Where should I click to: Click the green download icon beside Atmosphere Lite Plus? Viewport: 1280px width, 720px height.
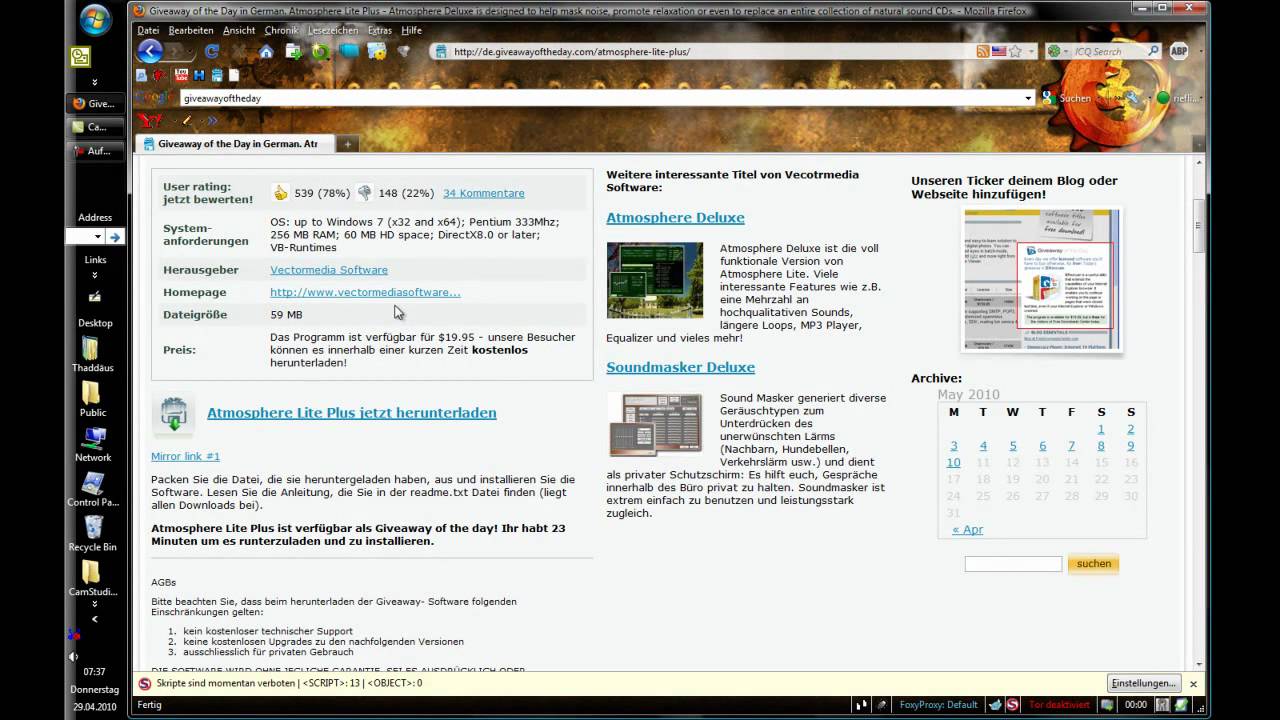click(173, 414)
